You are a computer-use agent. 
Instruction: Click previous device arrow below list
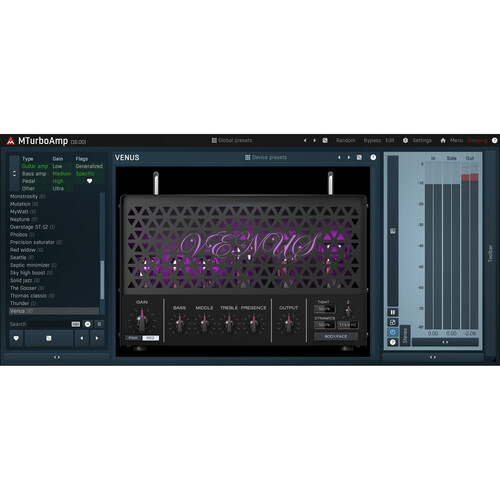coord(82,338)
